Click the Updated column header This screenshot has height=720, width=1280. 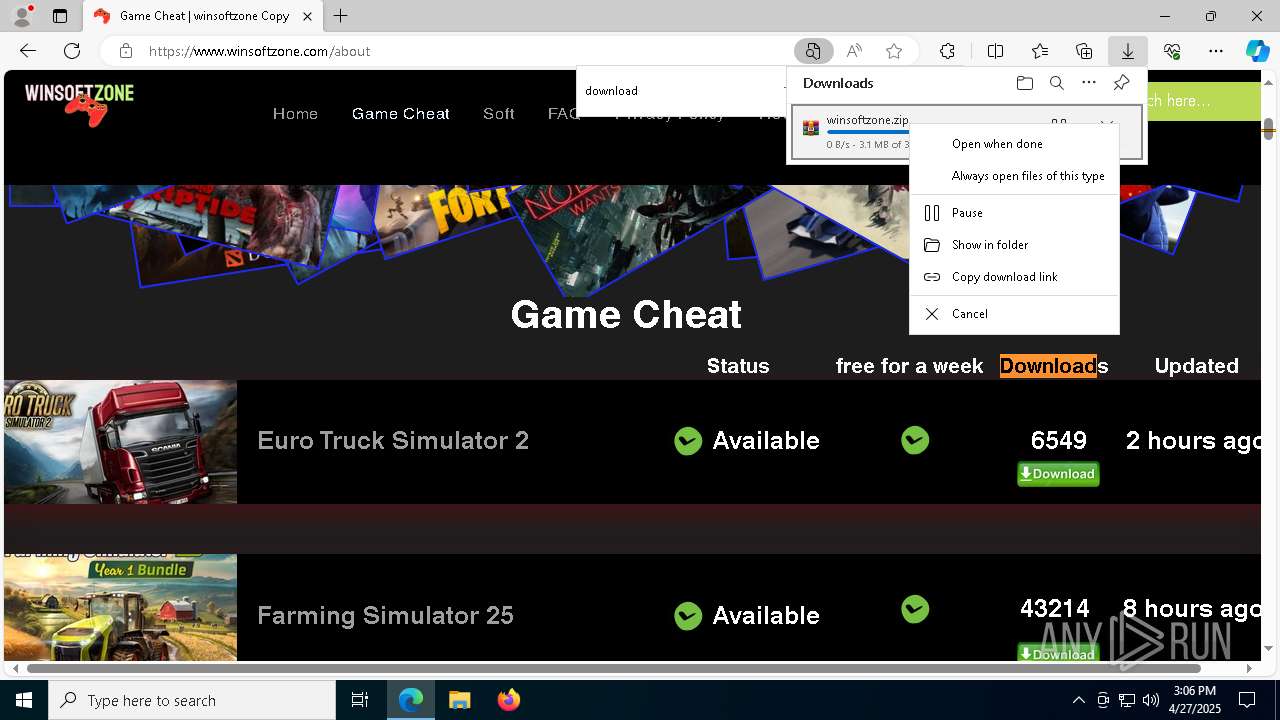click(1196, 366)
